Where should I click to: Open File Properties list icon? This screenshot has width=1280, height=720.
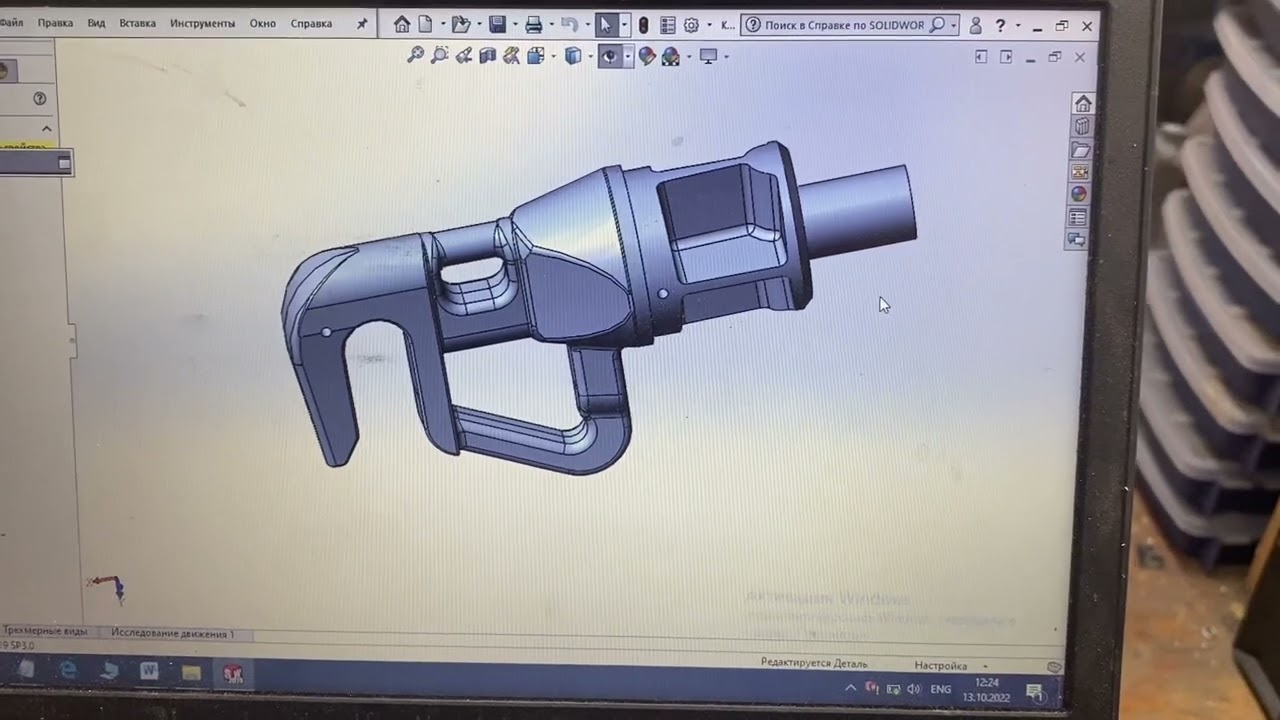click(x=668, y=24)
